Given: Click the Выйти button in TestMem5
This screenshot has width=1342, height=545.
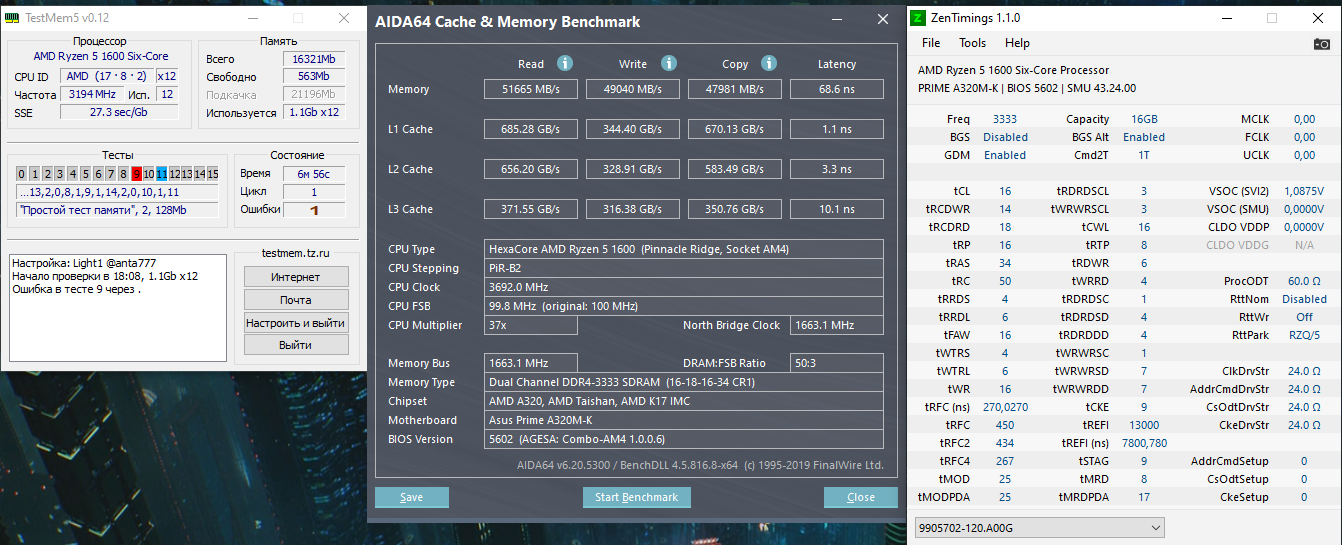Looking at the screenshot, I should (295, 345).
